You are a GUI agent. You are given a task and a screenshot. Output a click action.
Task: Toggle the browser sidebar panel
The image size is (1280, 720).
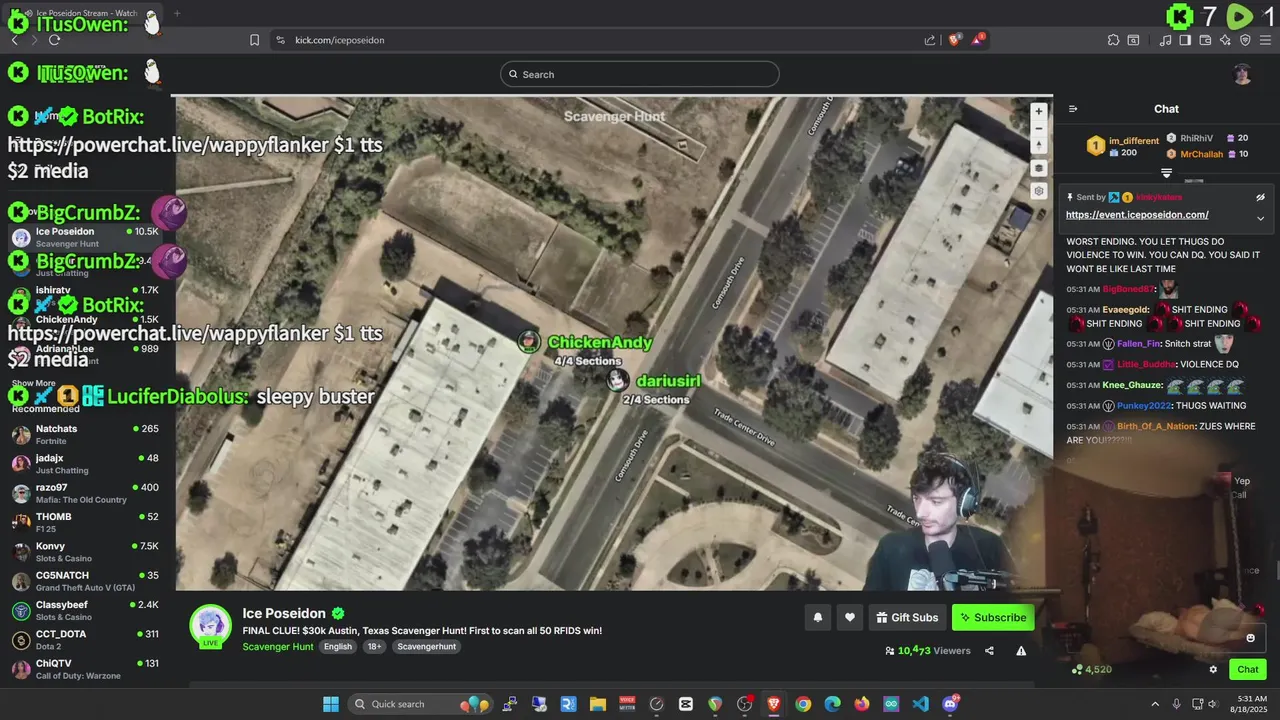1185,40
